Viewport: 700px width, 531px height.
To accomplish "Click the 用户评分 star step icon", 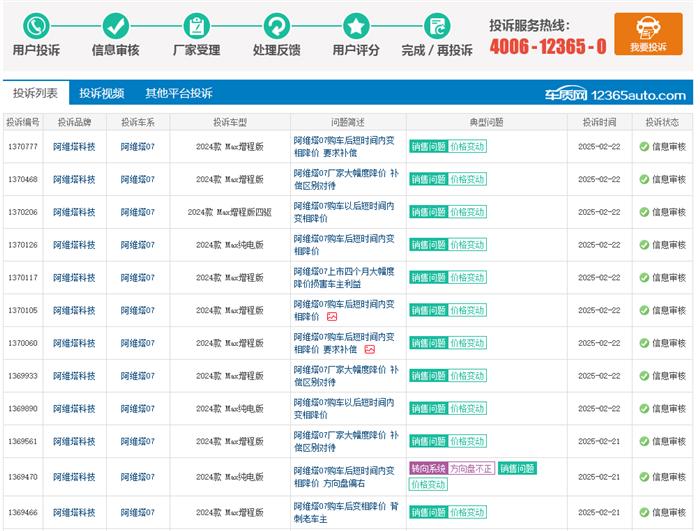I will coord(356,26).
